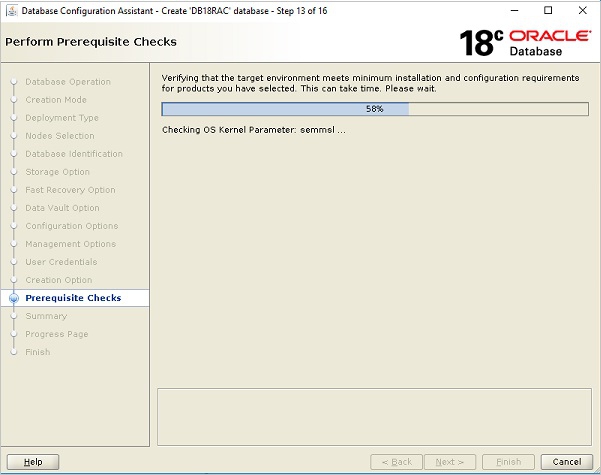Click the 'Checking OS Kernel Parameter: semmsl' status text
Screen dimensions: 601x475
pos(253,130)
